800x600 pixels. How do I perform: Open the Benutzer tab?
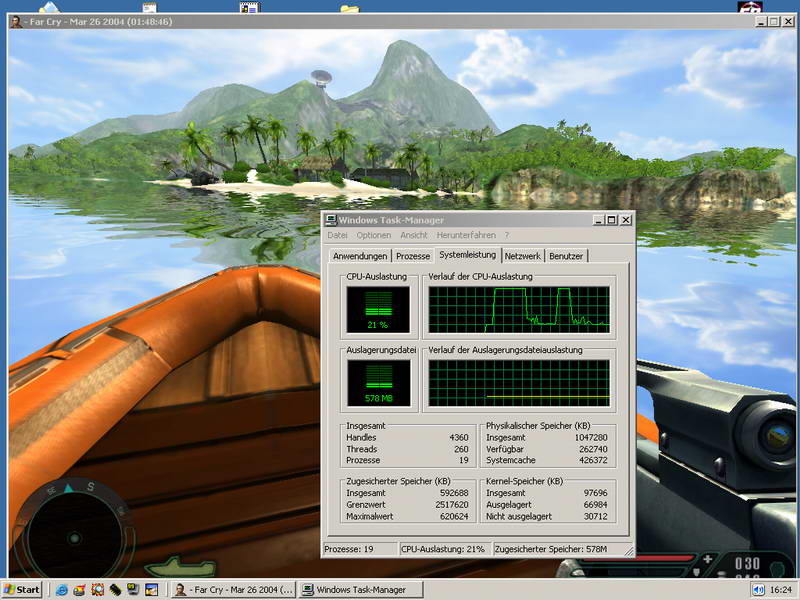pyautogui.click(x=566, y=256)
